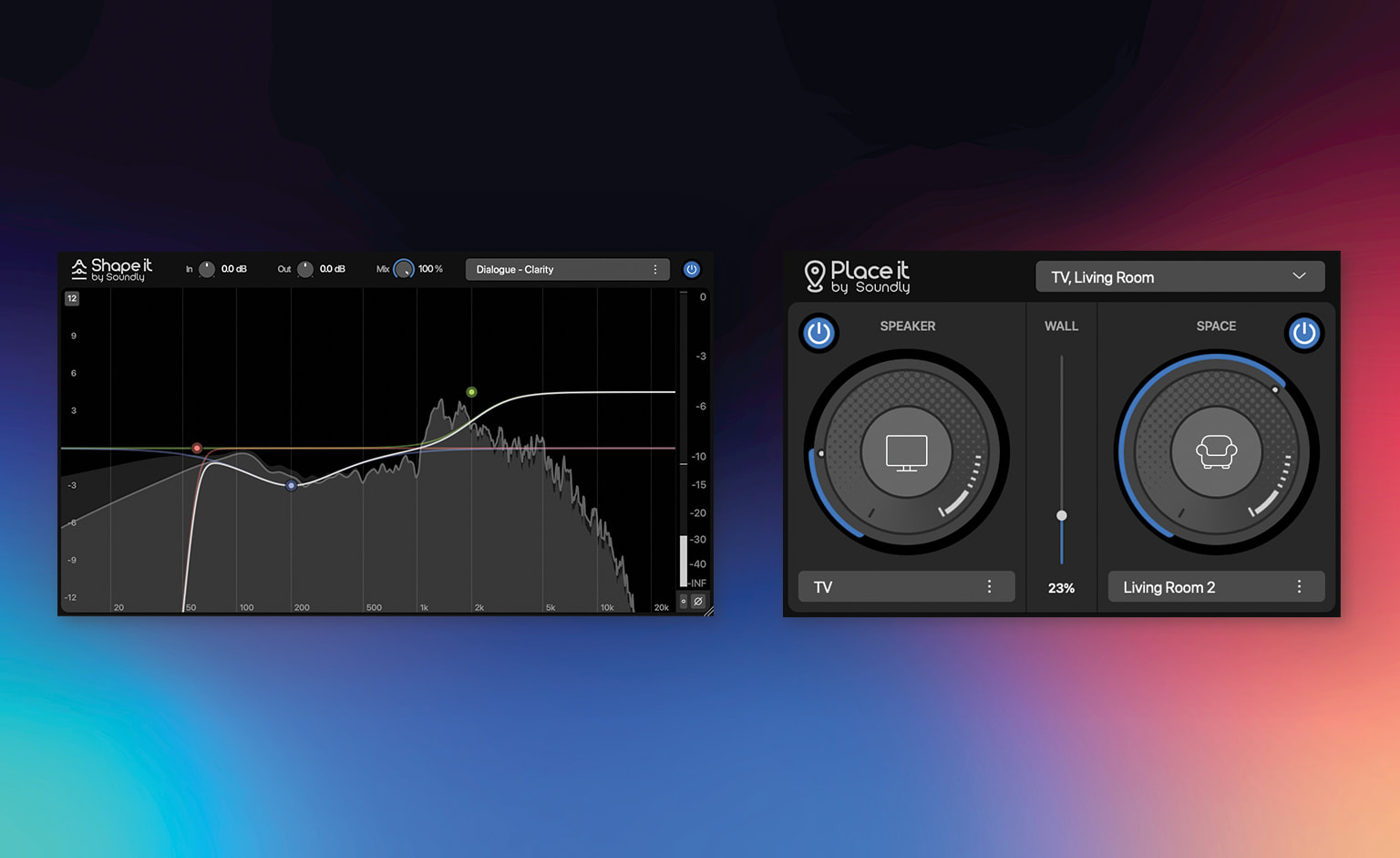Open the TV speaker type selector
This screenshot has height=858, width=1400.
click(x=906, y=586)
